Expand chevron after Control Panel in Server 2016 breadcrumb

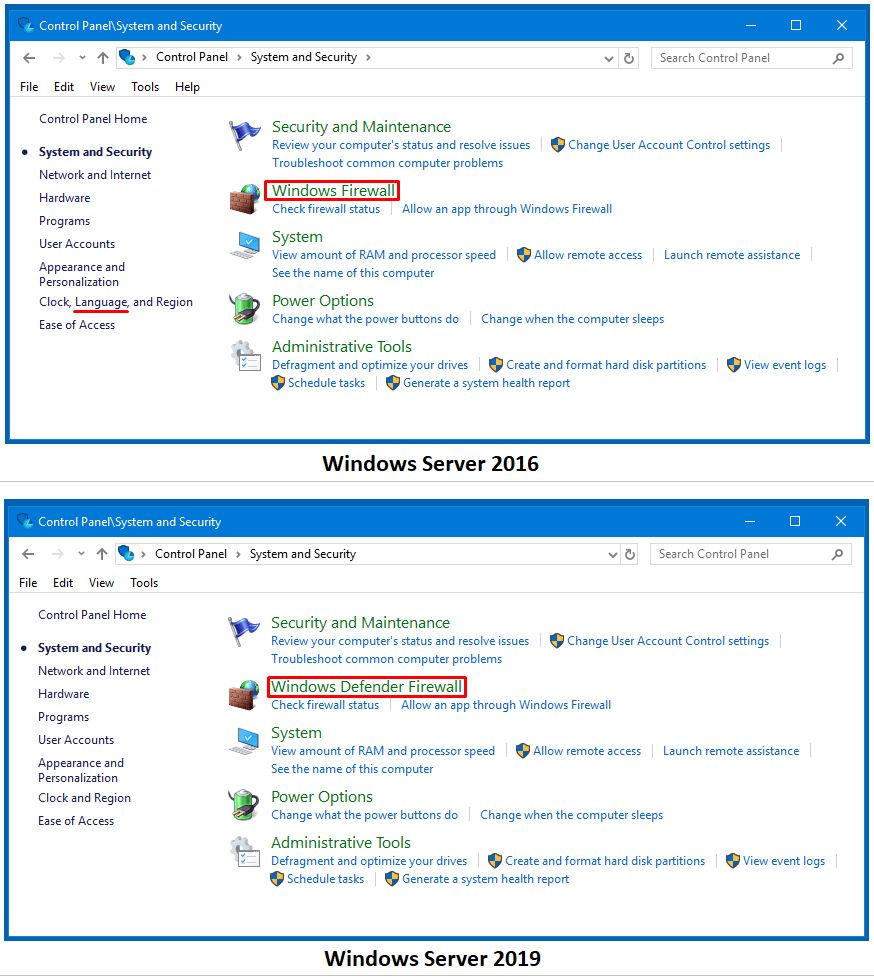tap(239, 57)
